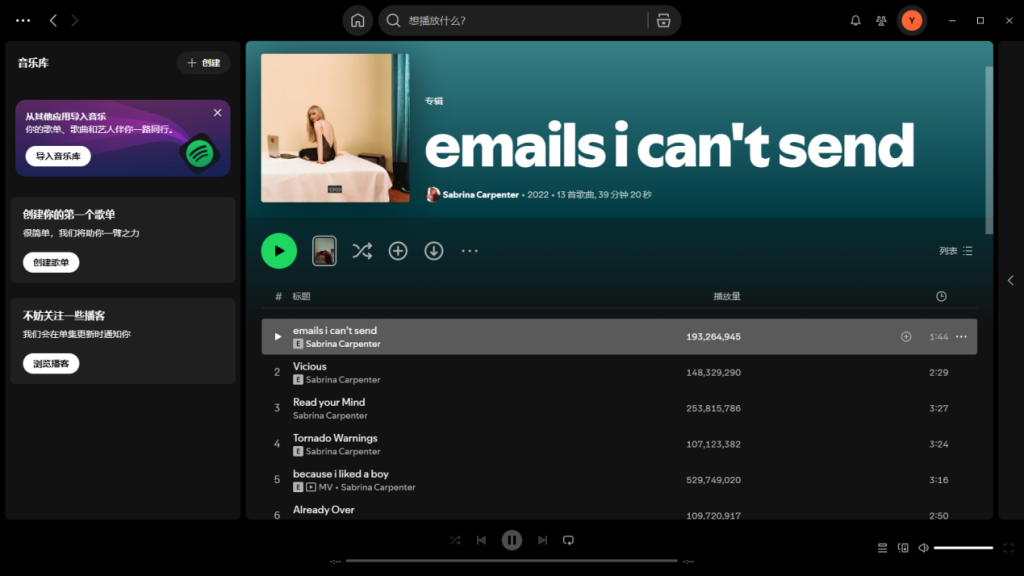This screenshot has height=576, width=1024.
Task: Open the Home page
Action: (357, 21)
